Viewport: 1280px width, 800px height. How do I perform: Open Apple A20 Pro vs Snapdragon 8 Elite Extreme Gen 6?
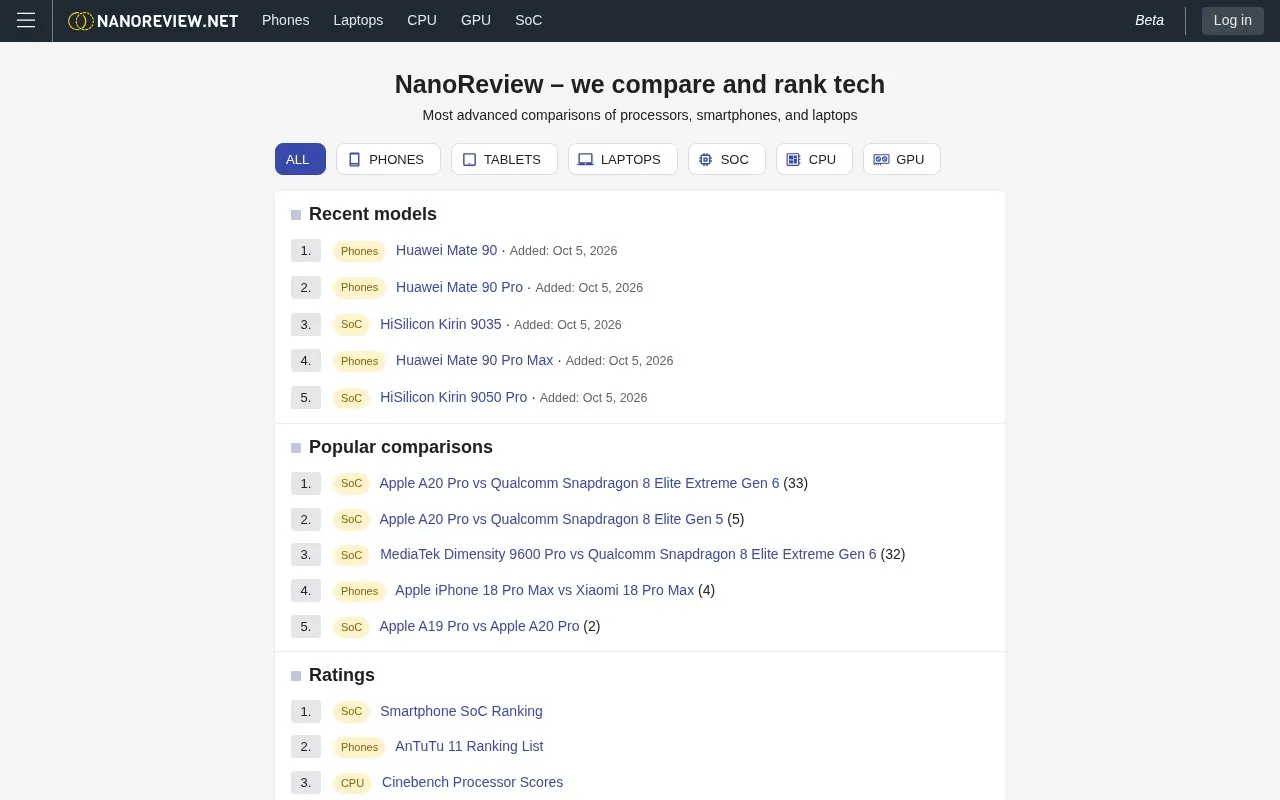click(579, 483)
